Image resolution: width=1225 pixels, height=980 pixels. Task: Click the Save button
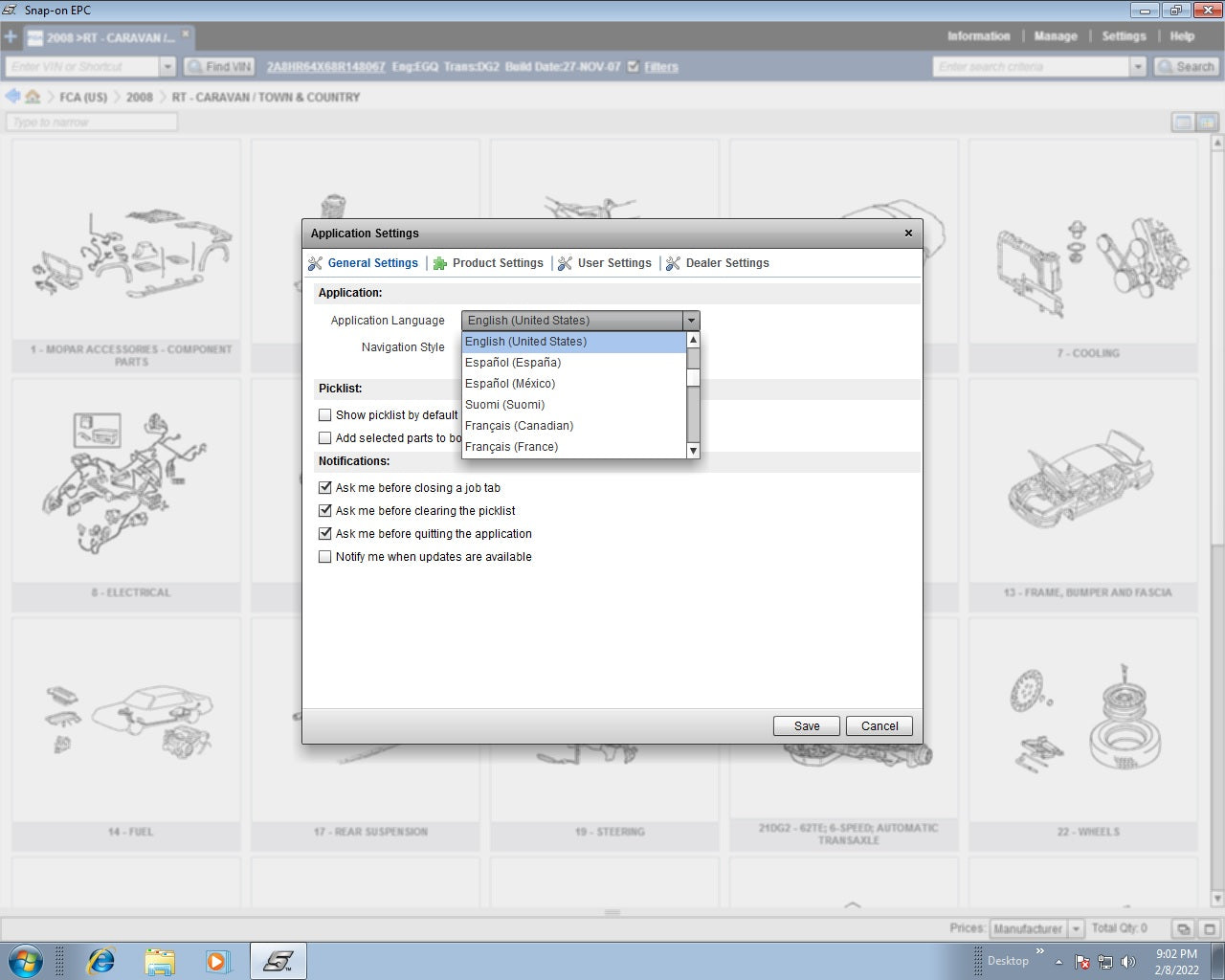point(807,726)
